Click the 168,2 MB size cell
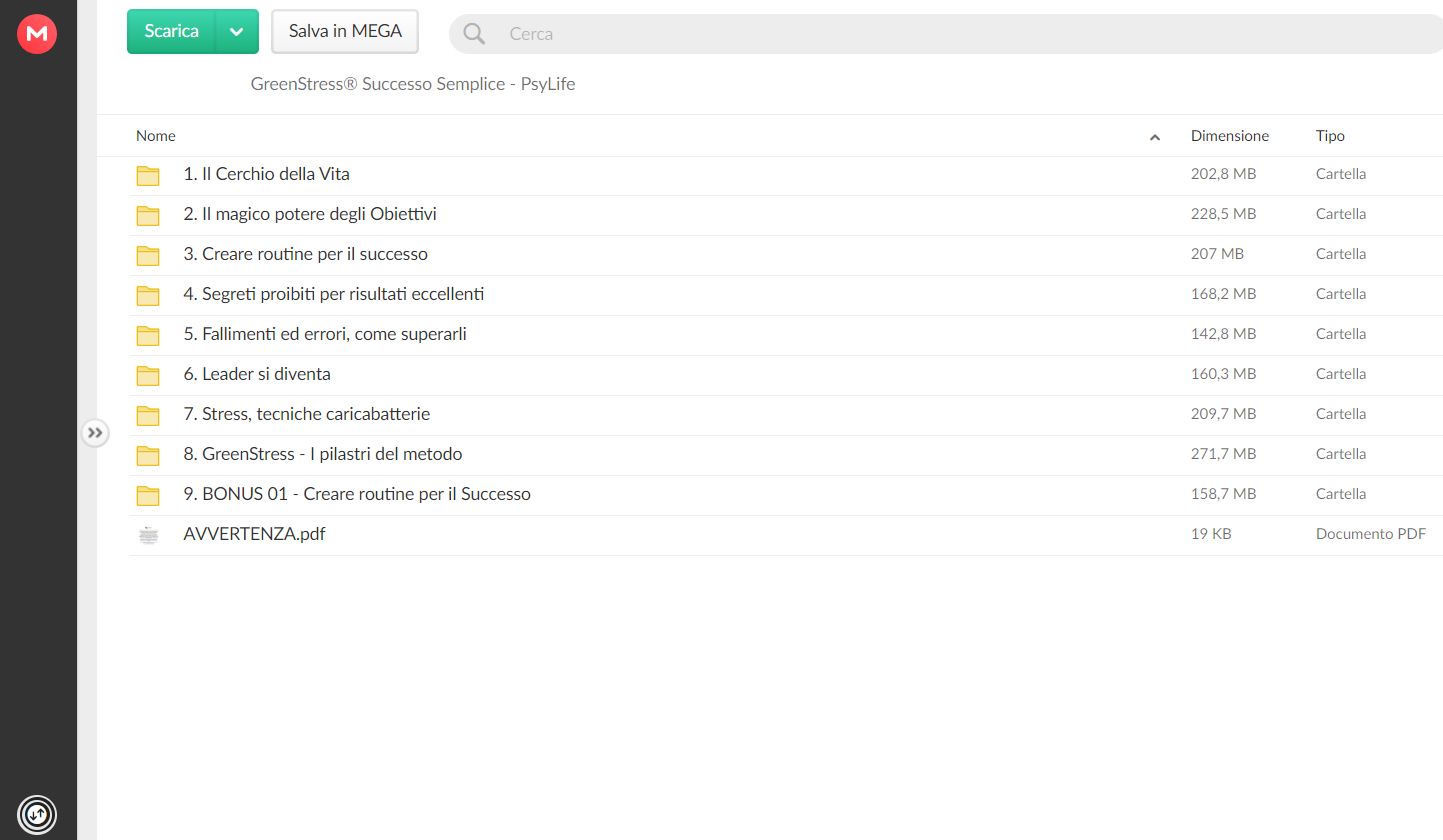 click(1223, 294)
